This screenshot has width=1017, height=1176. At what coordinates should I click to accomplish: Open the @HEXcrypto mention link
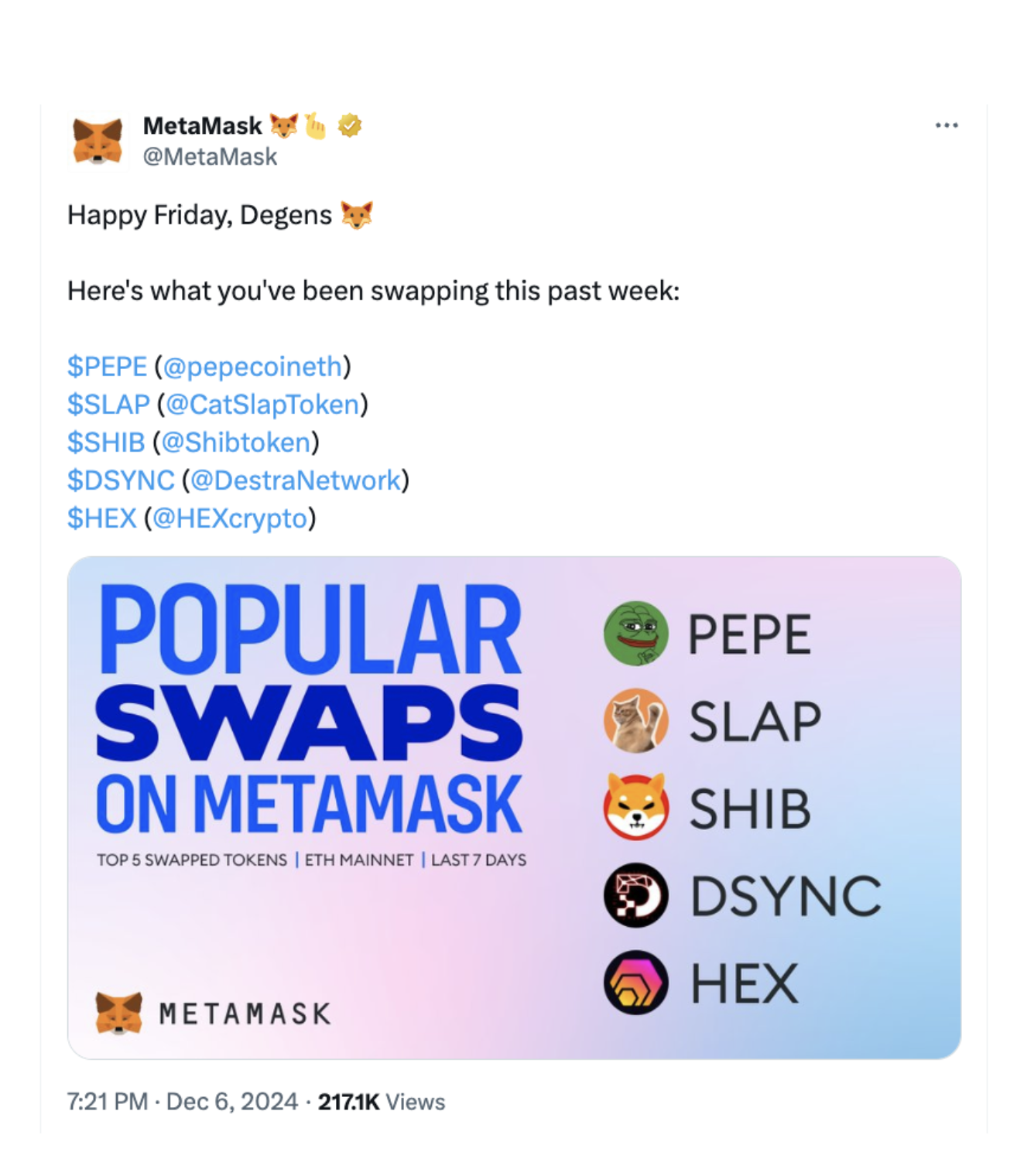230,518
